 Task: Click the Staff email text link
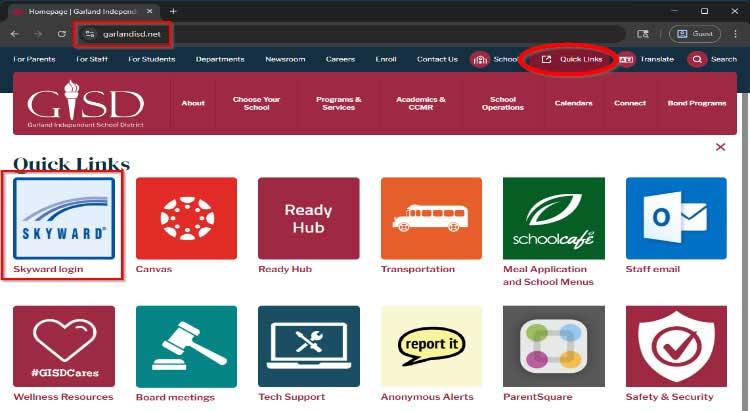[x=653, y=269]
